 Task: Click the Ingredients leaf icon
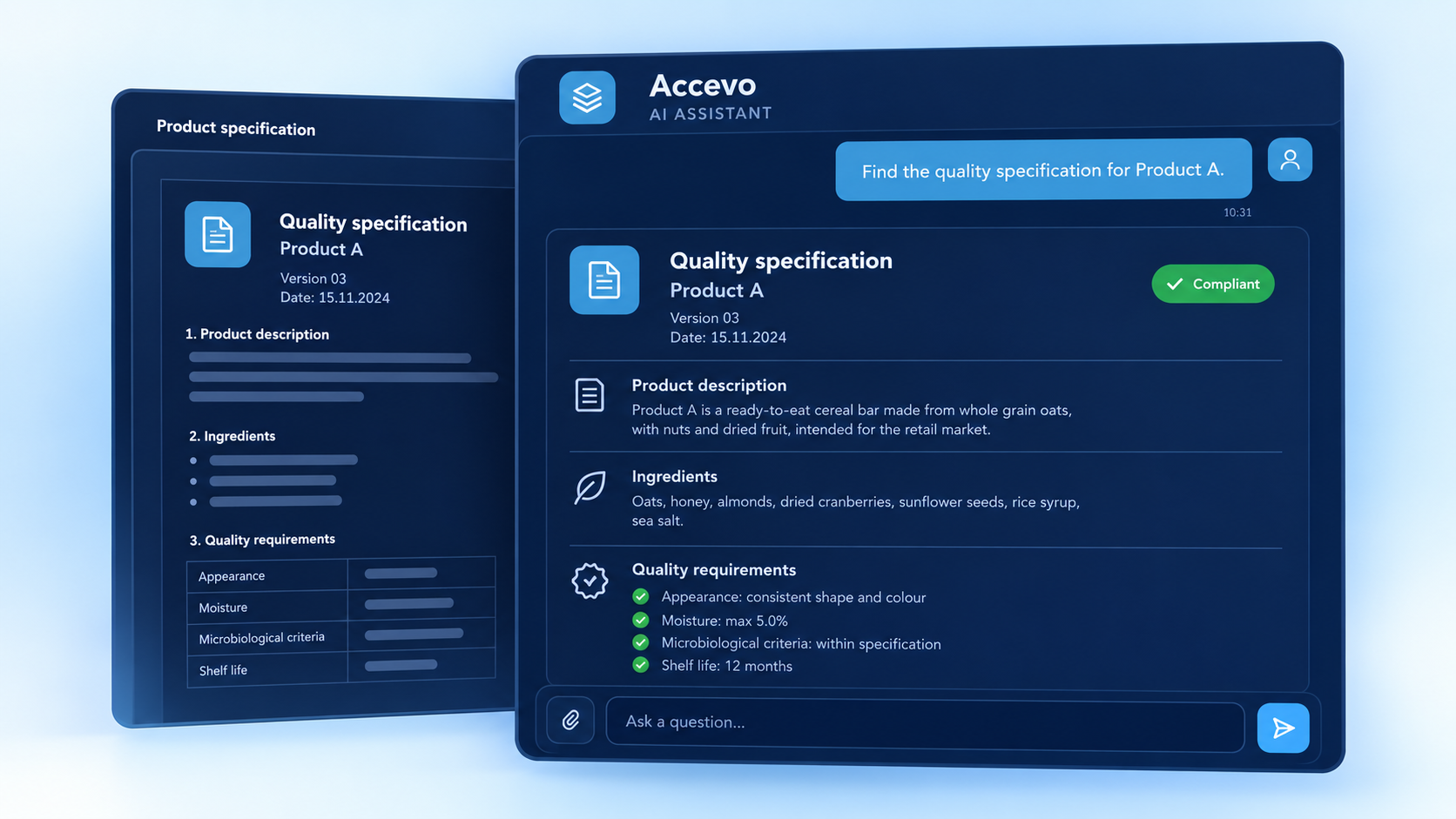point(590,487)
